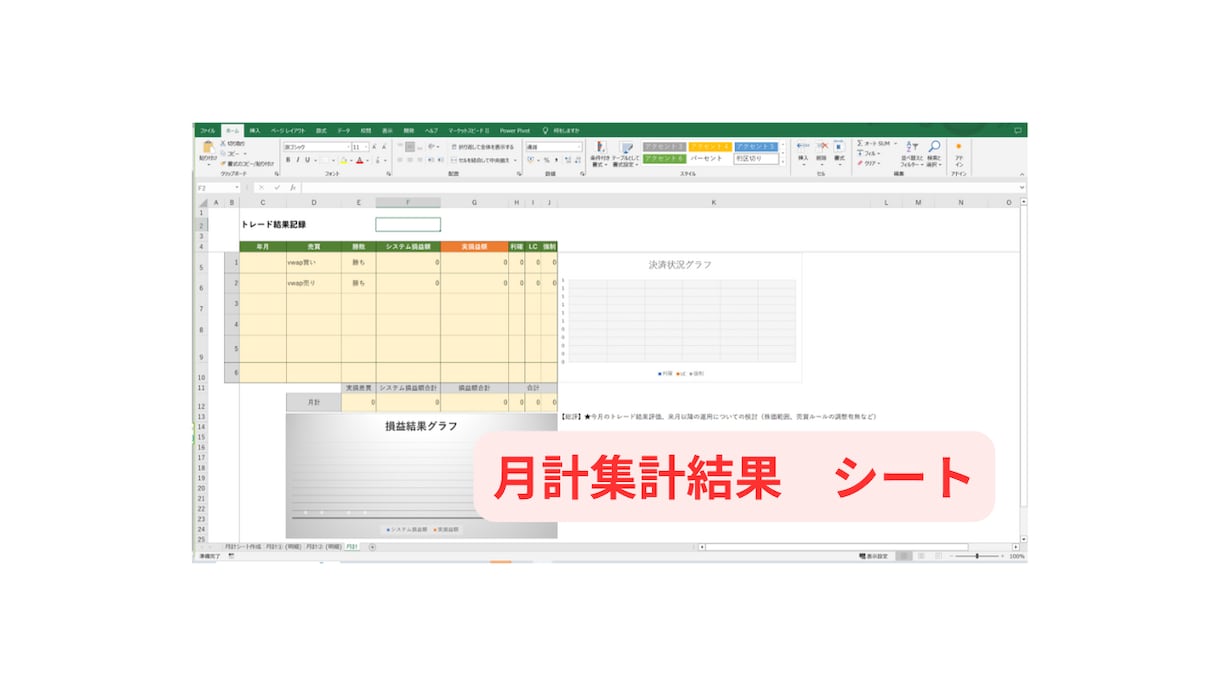Click the red font color A swatch

(358, 160)
